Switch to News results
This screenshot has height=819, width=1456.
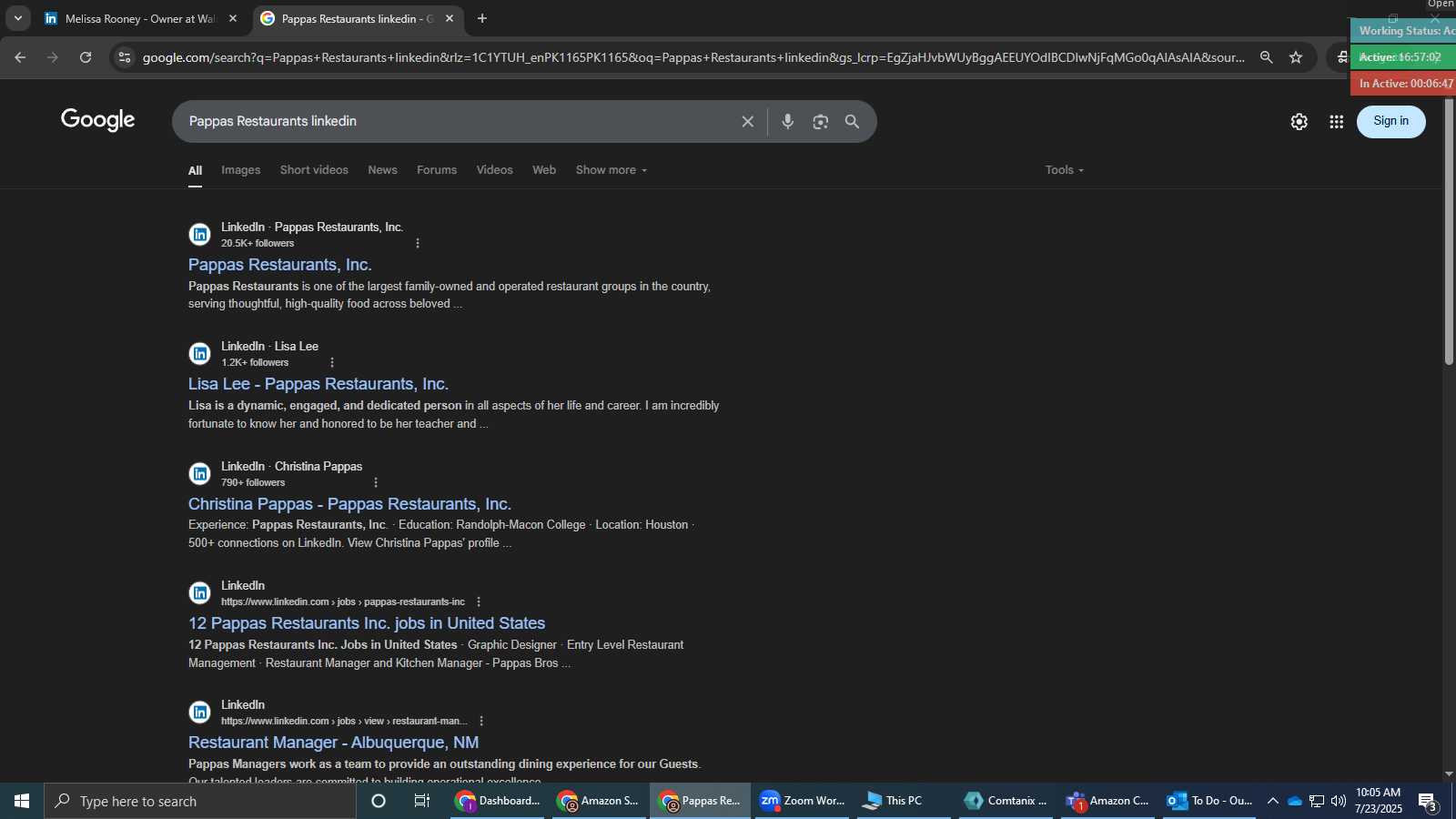(x=382, y=170)
